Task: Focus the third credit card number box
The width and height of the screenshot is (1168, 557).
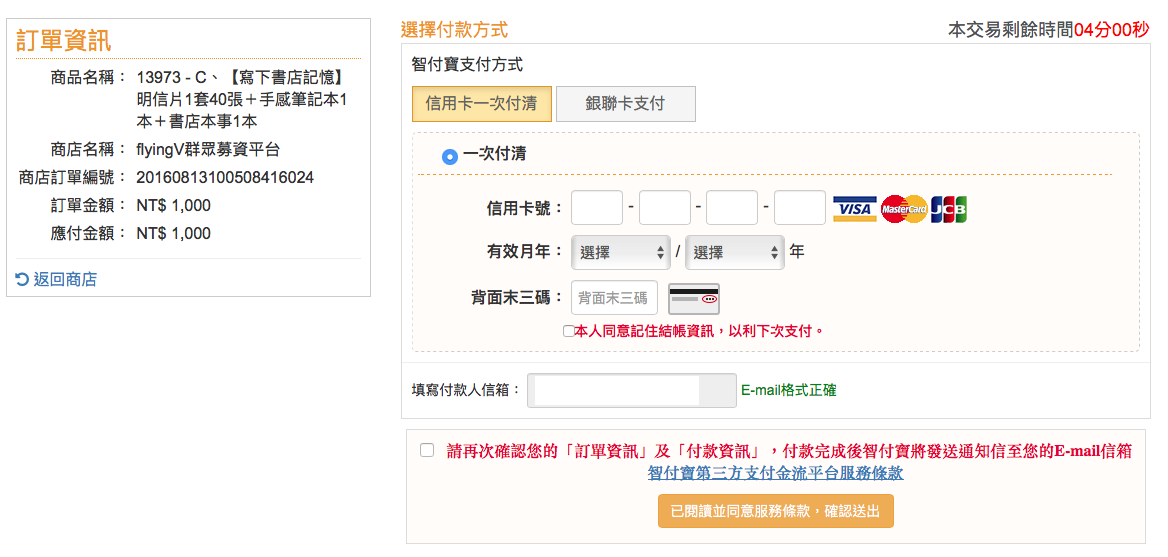Action: 732,208
